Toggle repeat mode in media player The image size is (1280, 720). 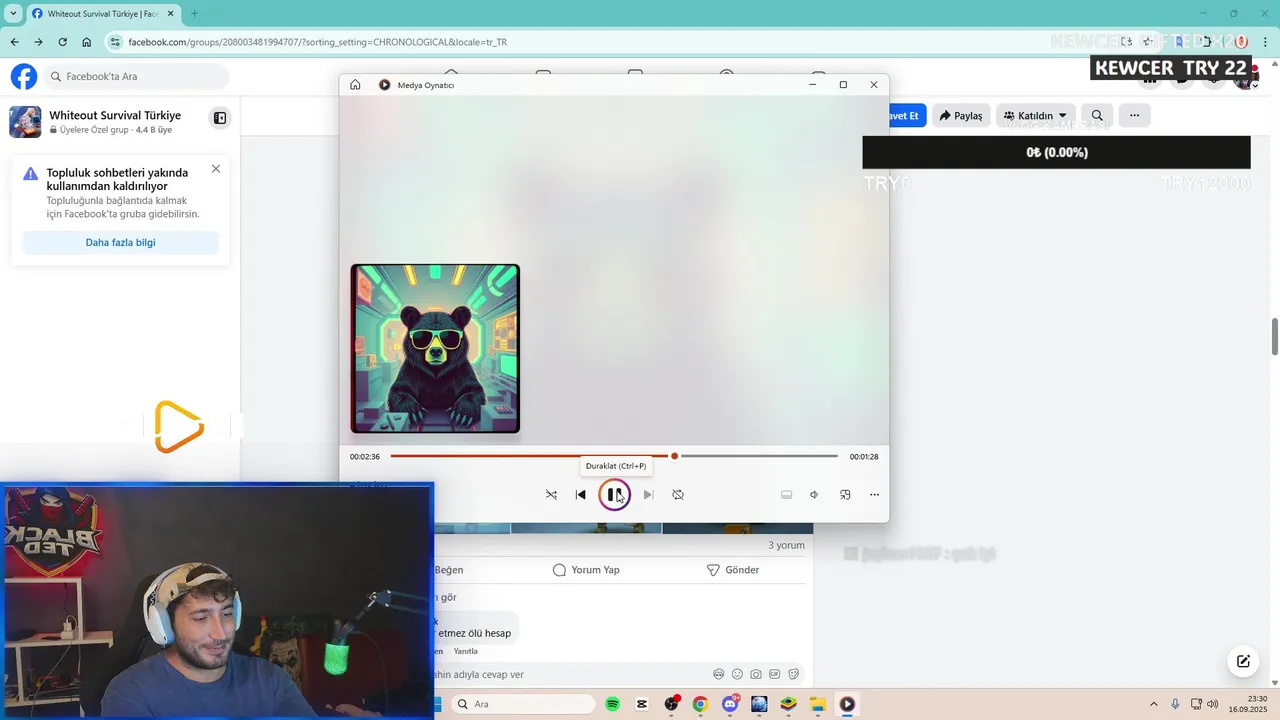click(678, 495)
